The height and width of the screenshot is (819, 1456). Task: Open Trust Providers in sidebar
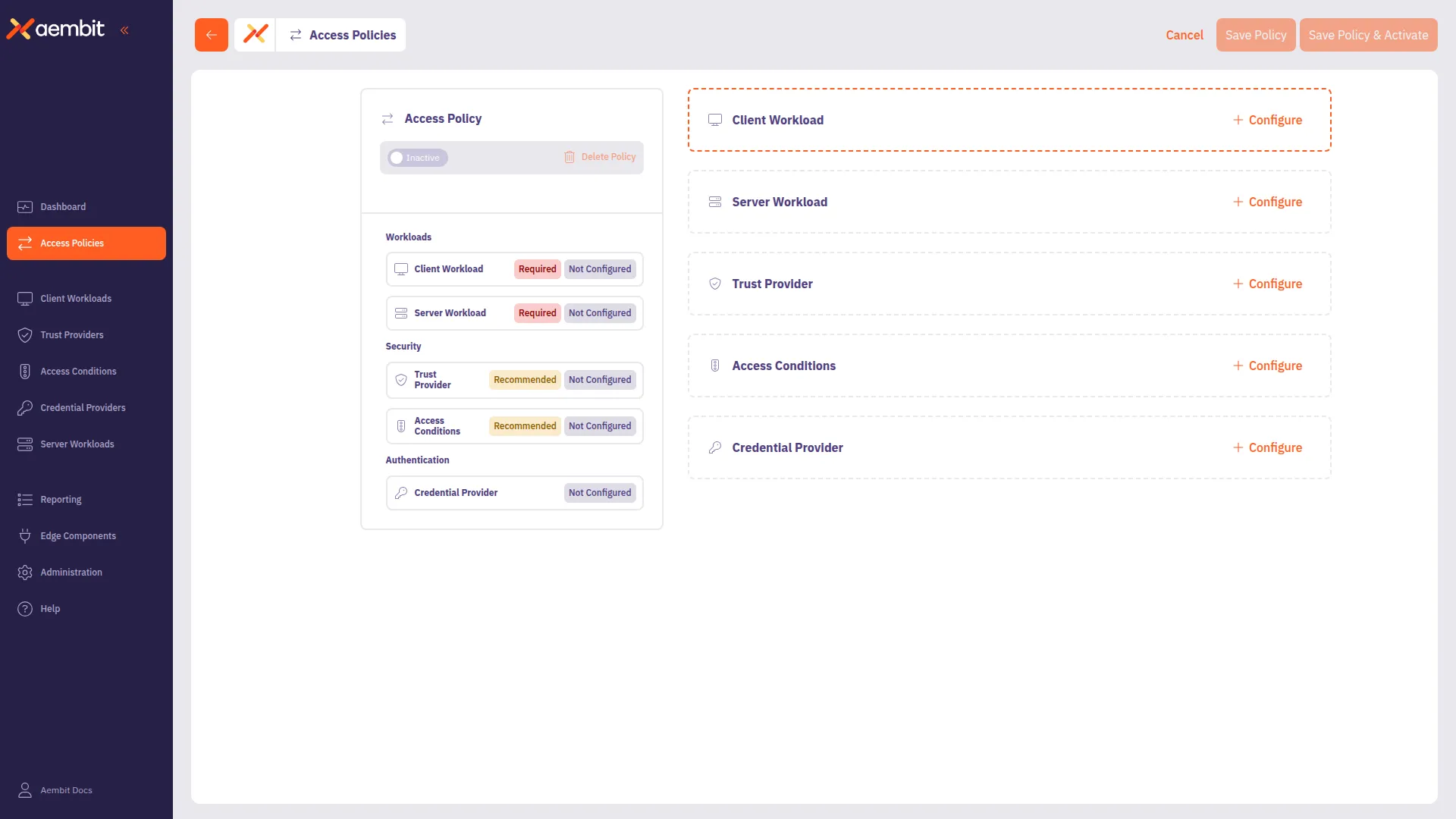coord(86,335)
